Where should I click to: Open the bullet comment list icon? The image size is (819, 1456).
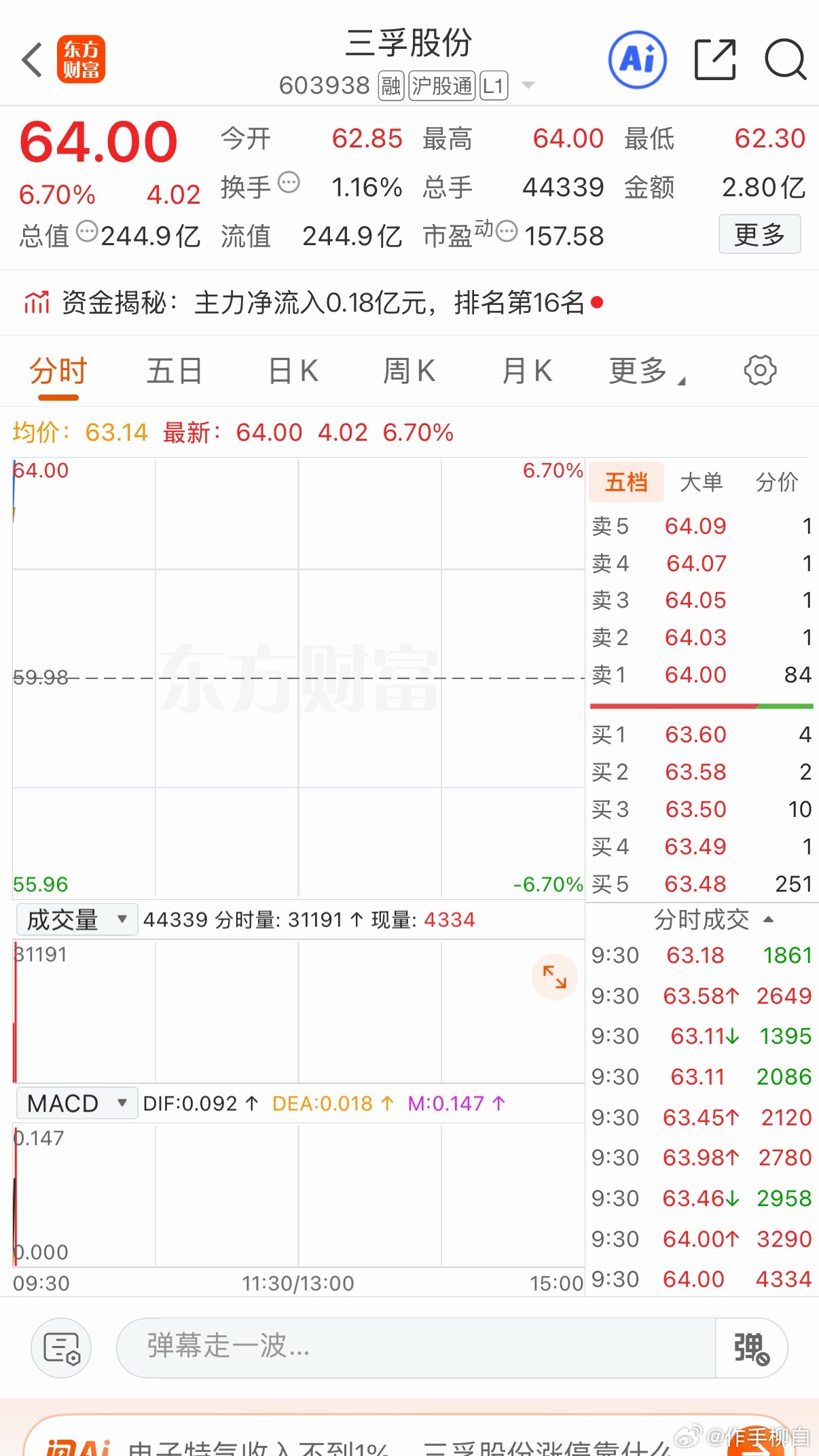pos(61,1347)
